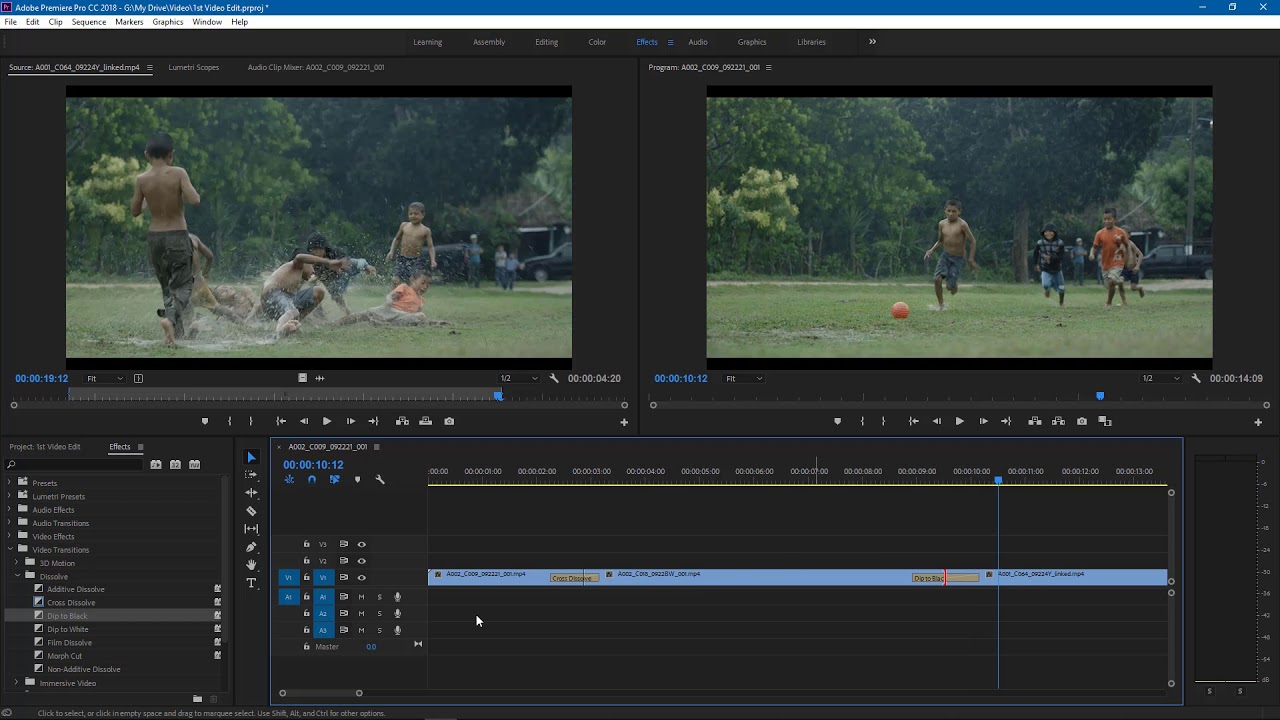The width and height of the screenshot is (1280, 720).
Task: Collapse the Dissolve subfolder
Action: click(x=17, y=576)
